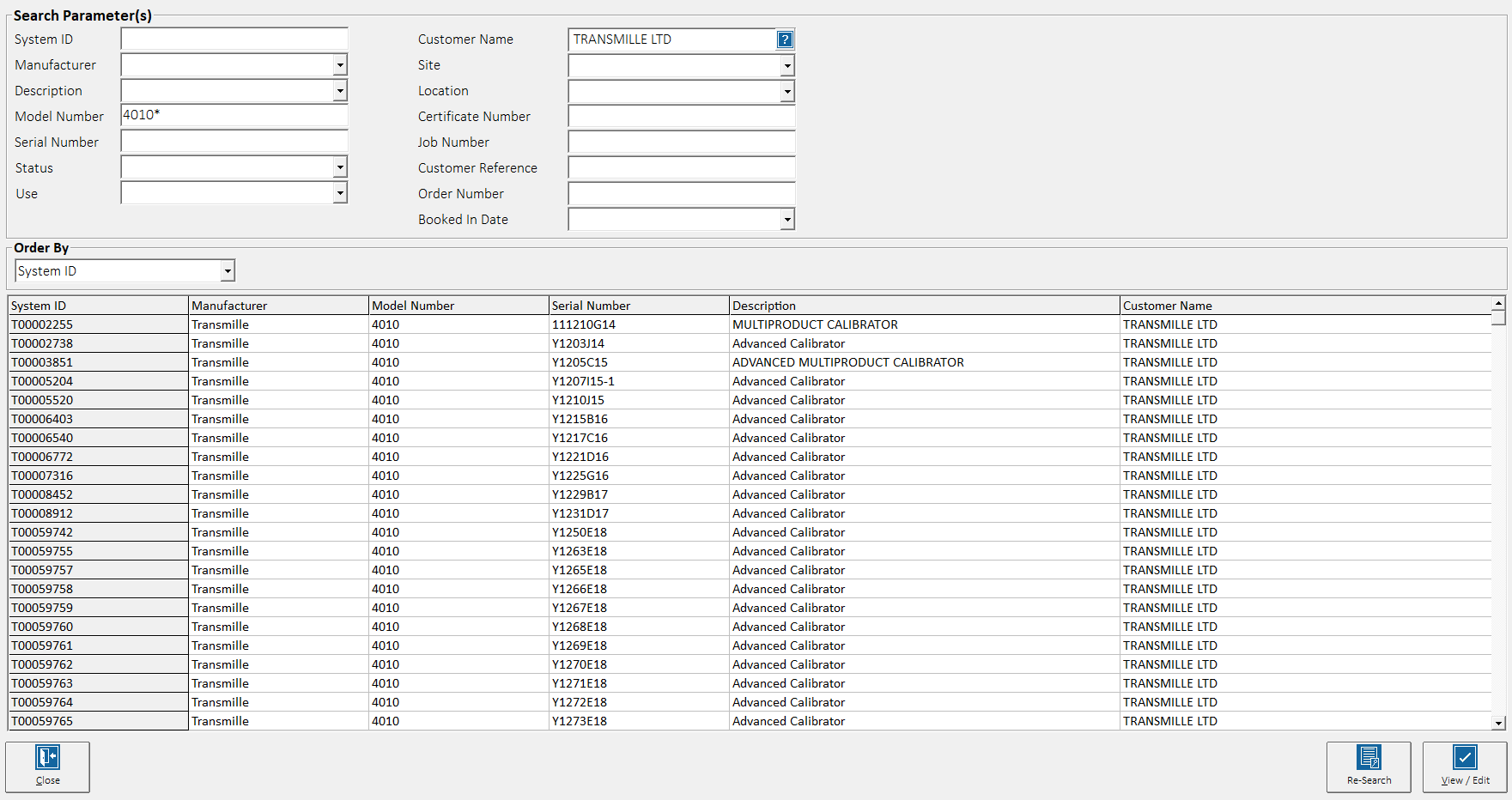Open the Location dropdown
The height and width of the screenshot is (800, 1512).
point(787,91)
